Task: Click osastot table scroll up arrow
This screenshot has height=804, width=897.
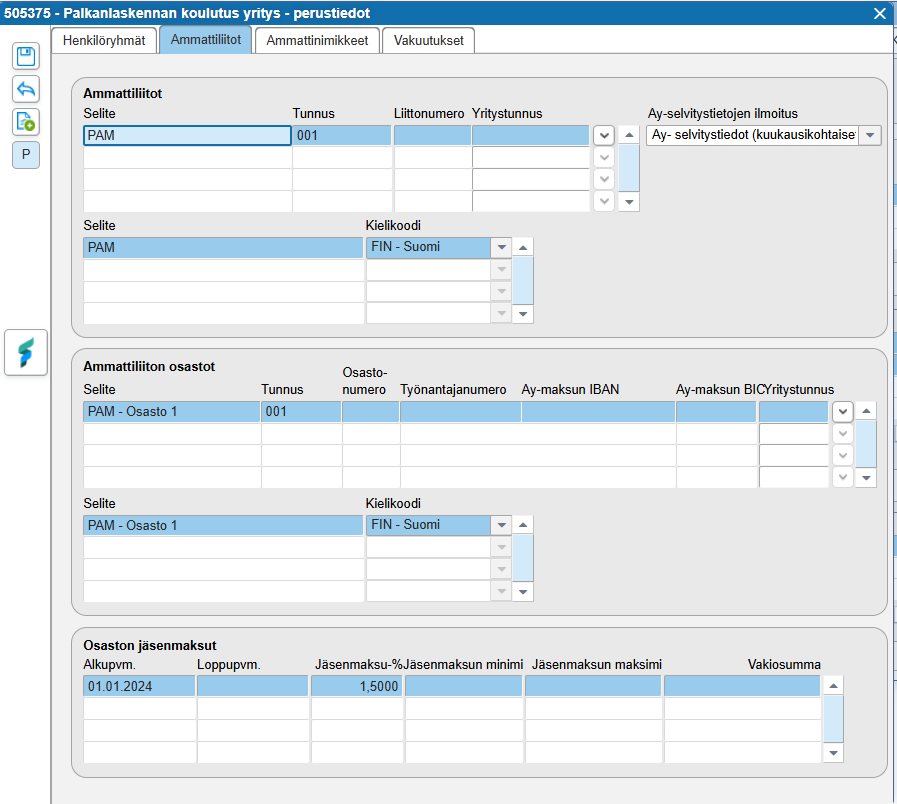Action: pyautogui.click(x=866, y=411)
